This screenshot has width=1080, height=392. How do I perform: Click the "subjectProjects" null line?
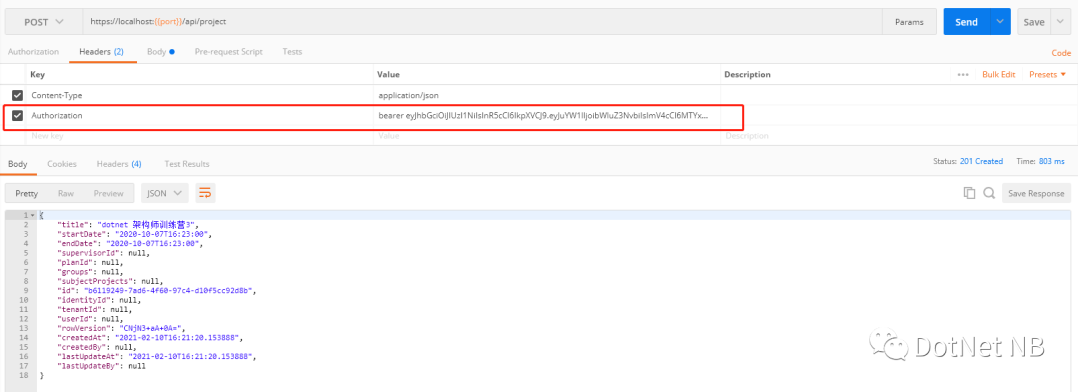pos(110,281)
